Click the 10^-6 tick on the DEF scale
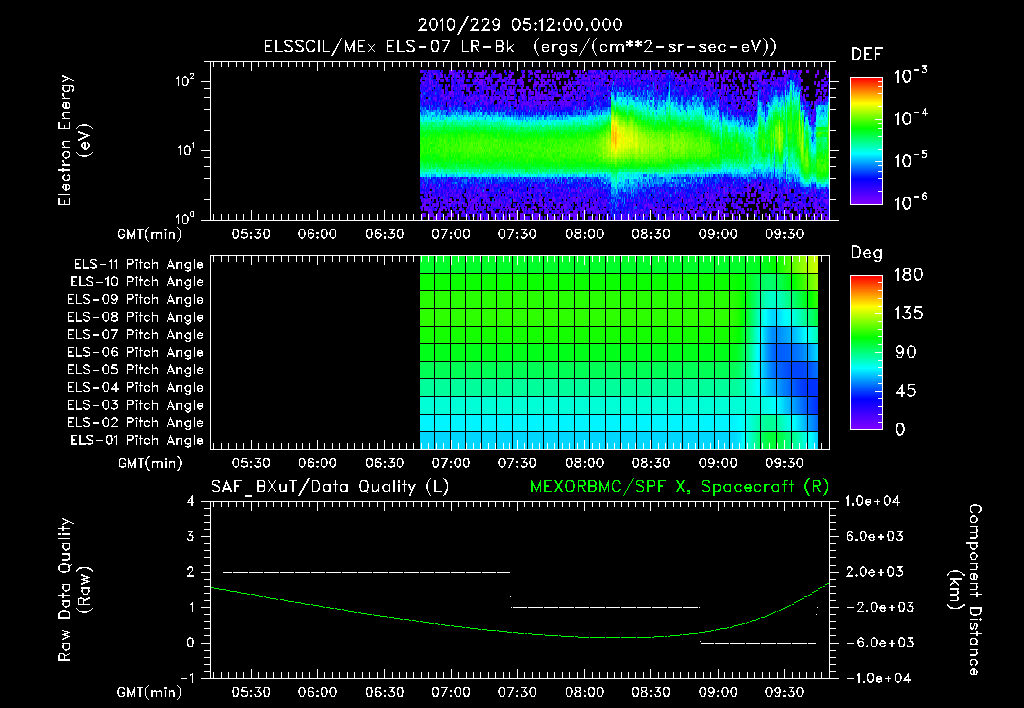This screenshot has height=708, width=1024. [910, 202]
